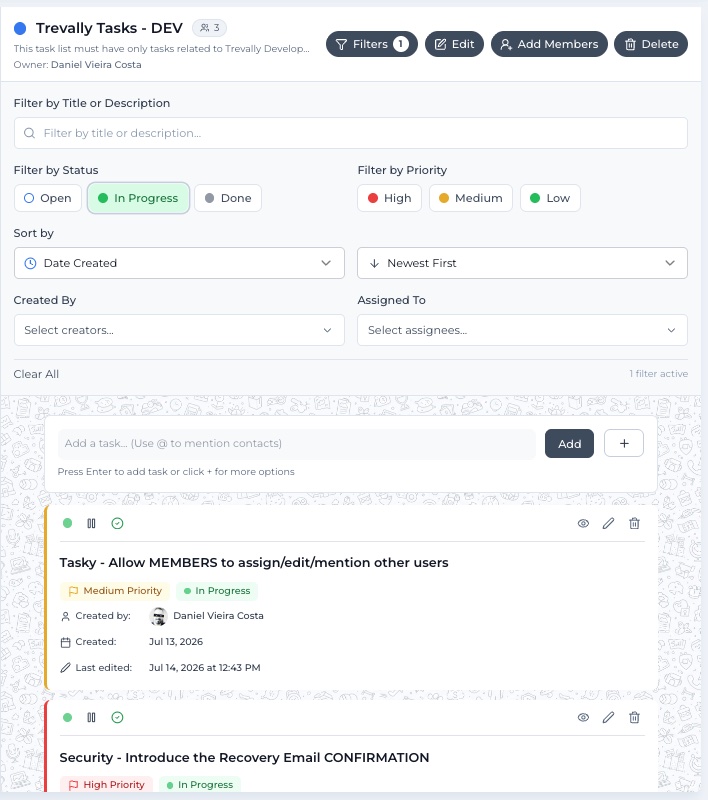
Task: Edit Security task with pencil icon
Action: tap(609, 718)
